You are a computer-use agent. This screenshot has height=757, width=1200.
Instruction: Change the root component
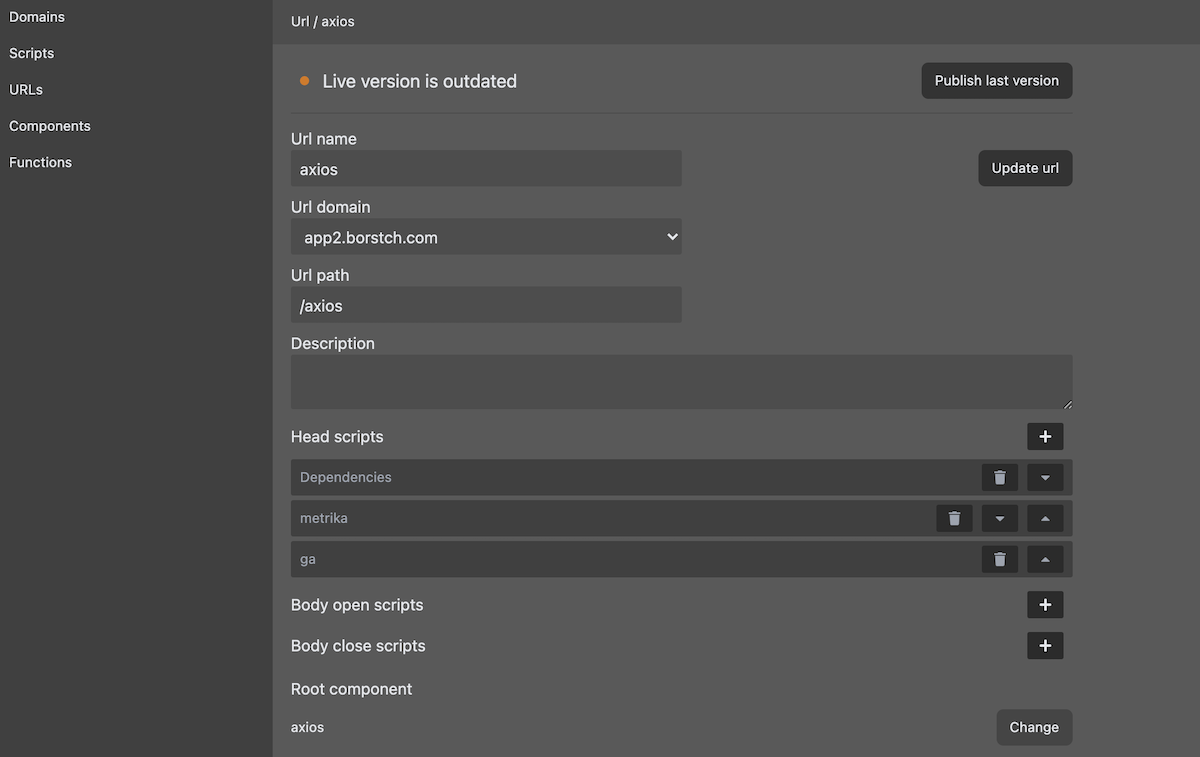pyautogui.click(x=1034, y=728)
